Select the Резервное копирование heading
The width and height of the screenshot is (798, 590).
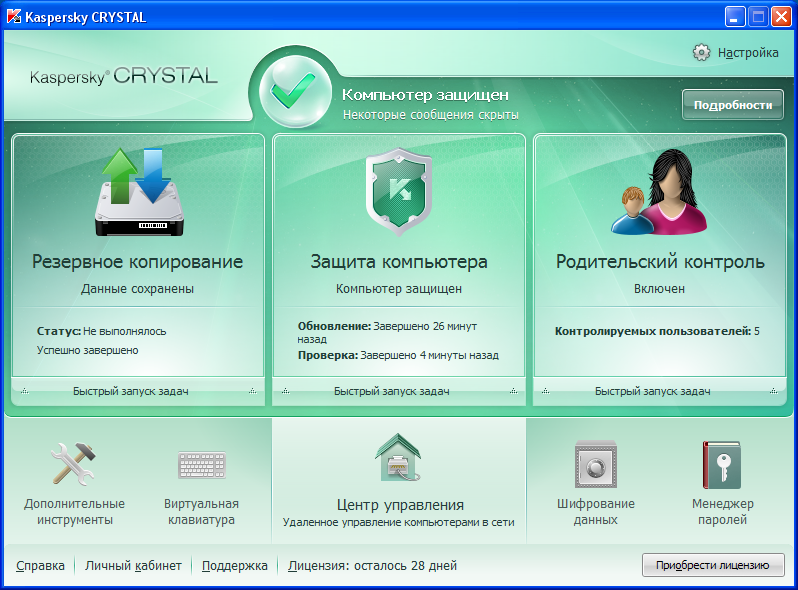coord(137,262)
